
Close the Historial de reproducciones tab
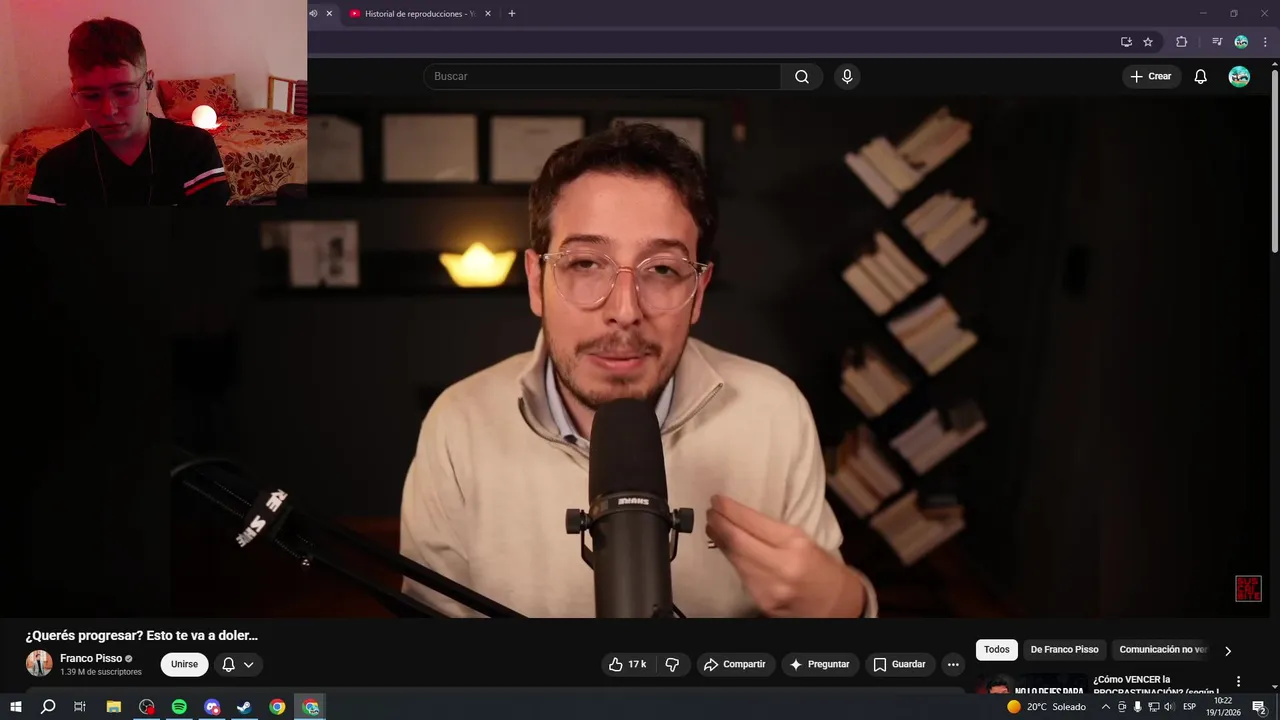[x=488, y=14]
